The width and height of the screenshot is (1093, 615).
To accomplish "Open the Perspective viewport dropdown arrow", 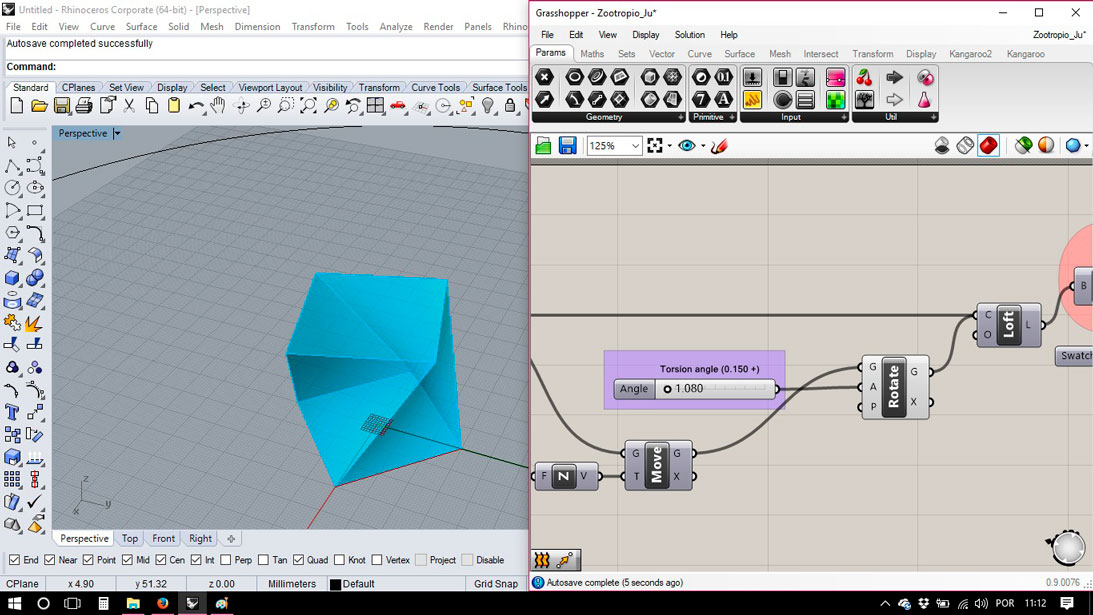I will [x=117, y=133].
